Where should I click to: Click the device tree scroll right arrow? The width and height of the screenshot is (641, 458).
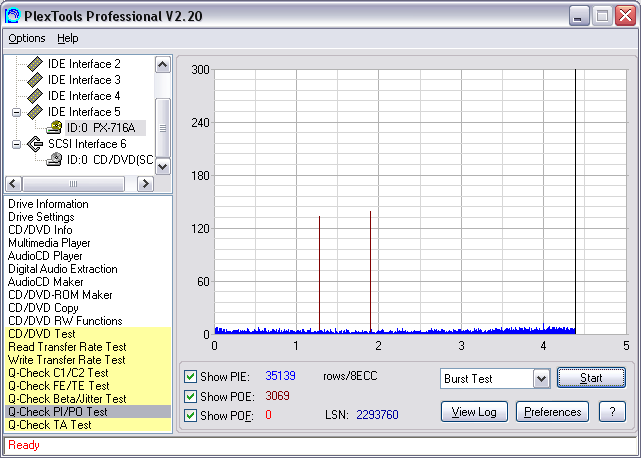coord(145,184)
